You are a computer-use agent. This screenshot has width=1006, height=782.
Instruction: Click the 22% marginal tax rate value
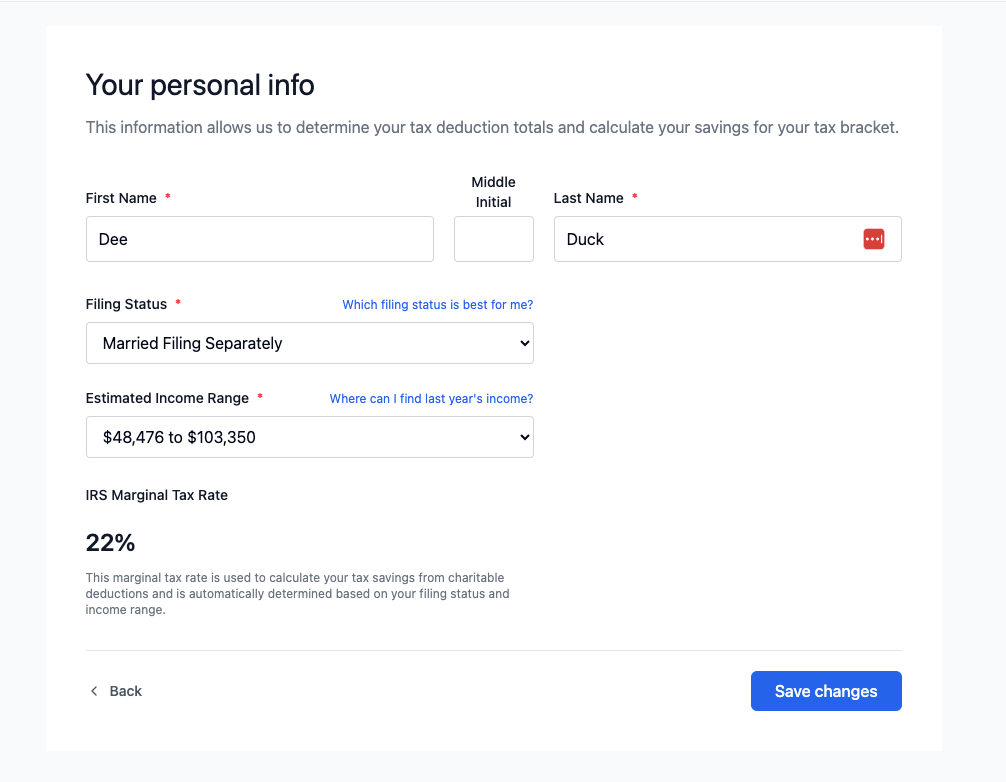(x=110, y=543)
